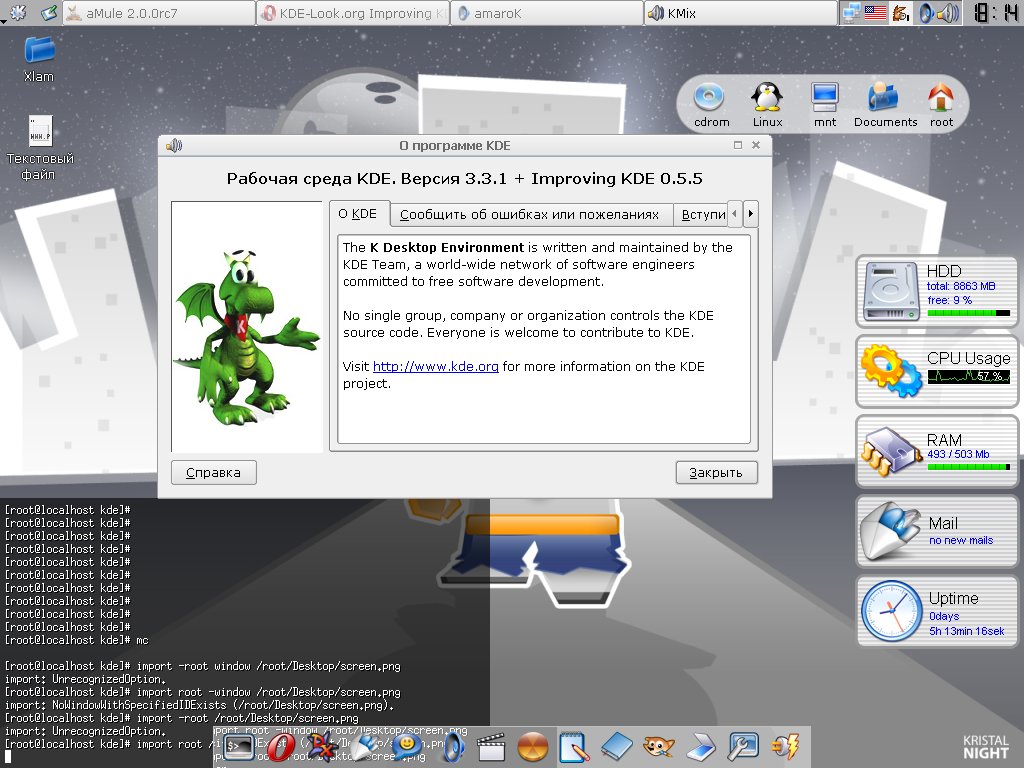
Task: Open the Linux penguin device icon
Action: [x=767, y=105]
